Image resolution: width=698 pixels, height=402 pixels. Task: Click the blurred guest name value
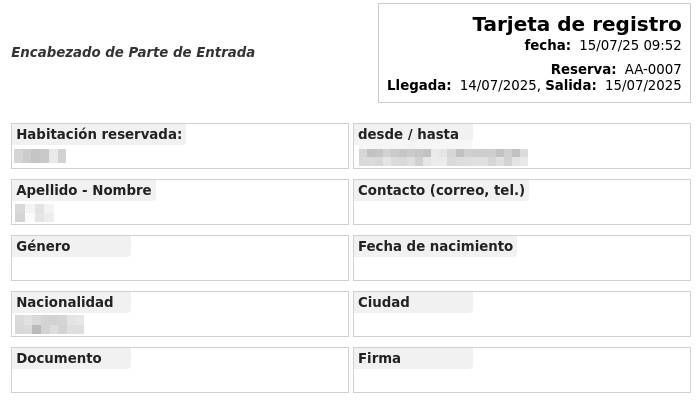[x=34, y=213]
